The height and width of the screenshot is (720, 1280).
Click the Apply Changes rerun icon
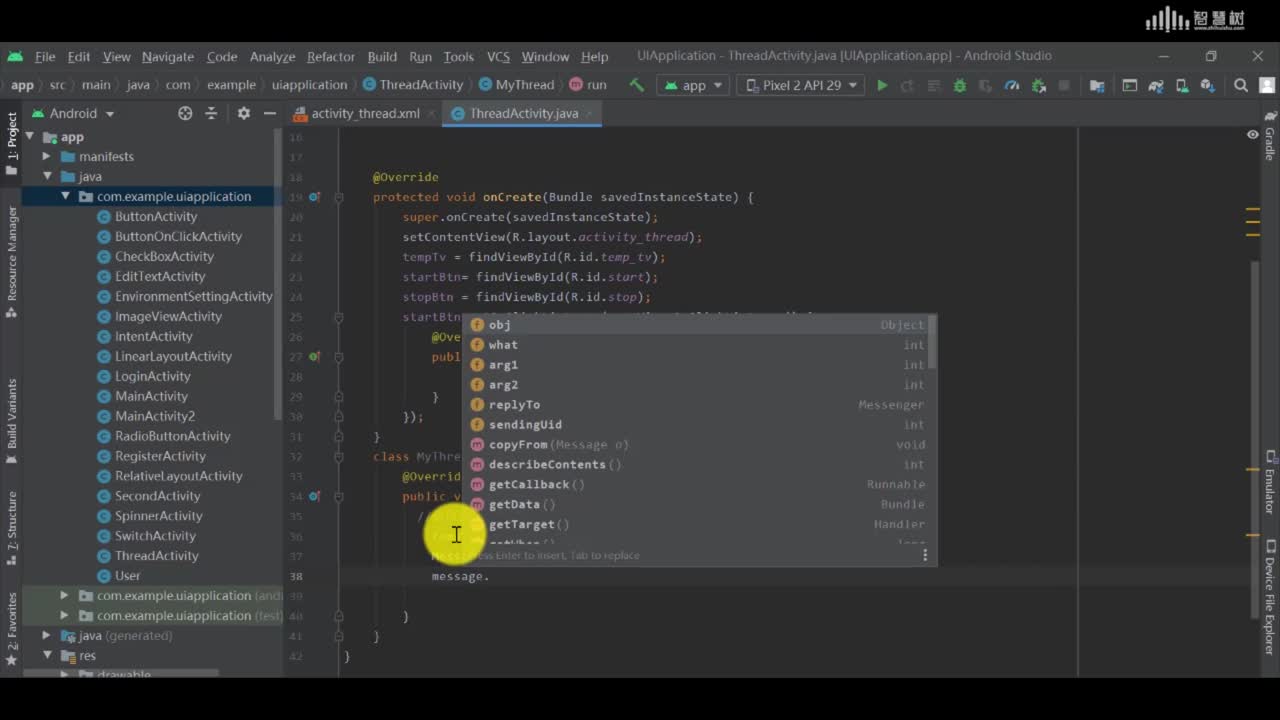coord(908,85)
